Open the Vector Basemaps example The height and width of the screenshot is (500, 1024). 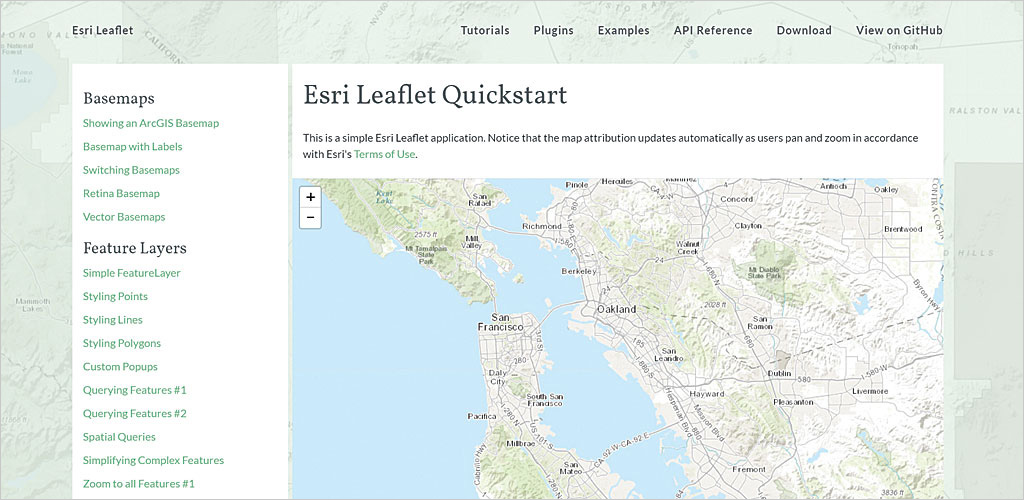[x=124, y=217]
